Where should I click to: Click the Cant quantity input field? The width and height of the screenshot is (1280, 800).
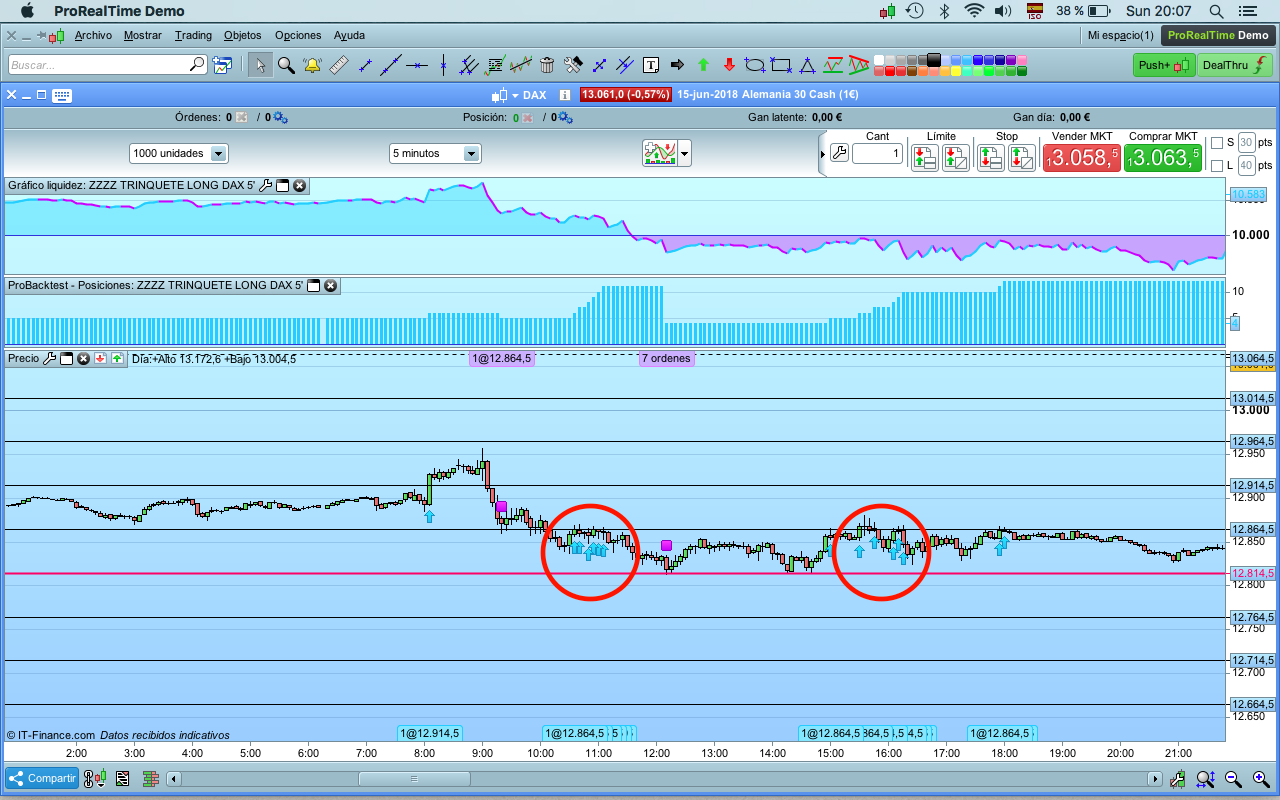coord(877,154)
